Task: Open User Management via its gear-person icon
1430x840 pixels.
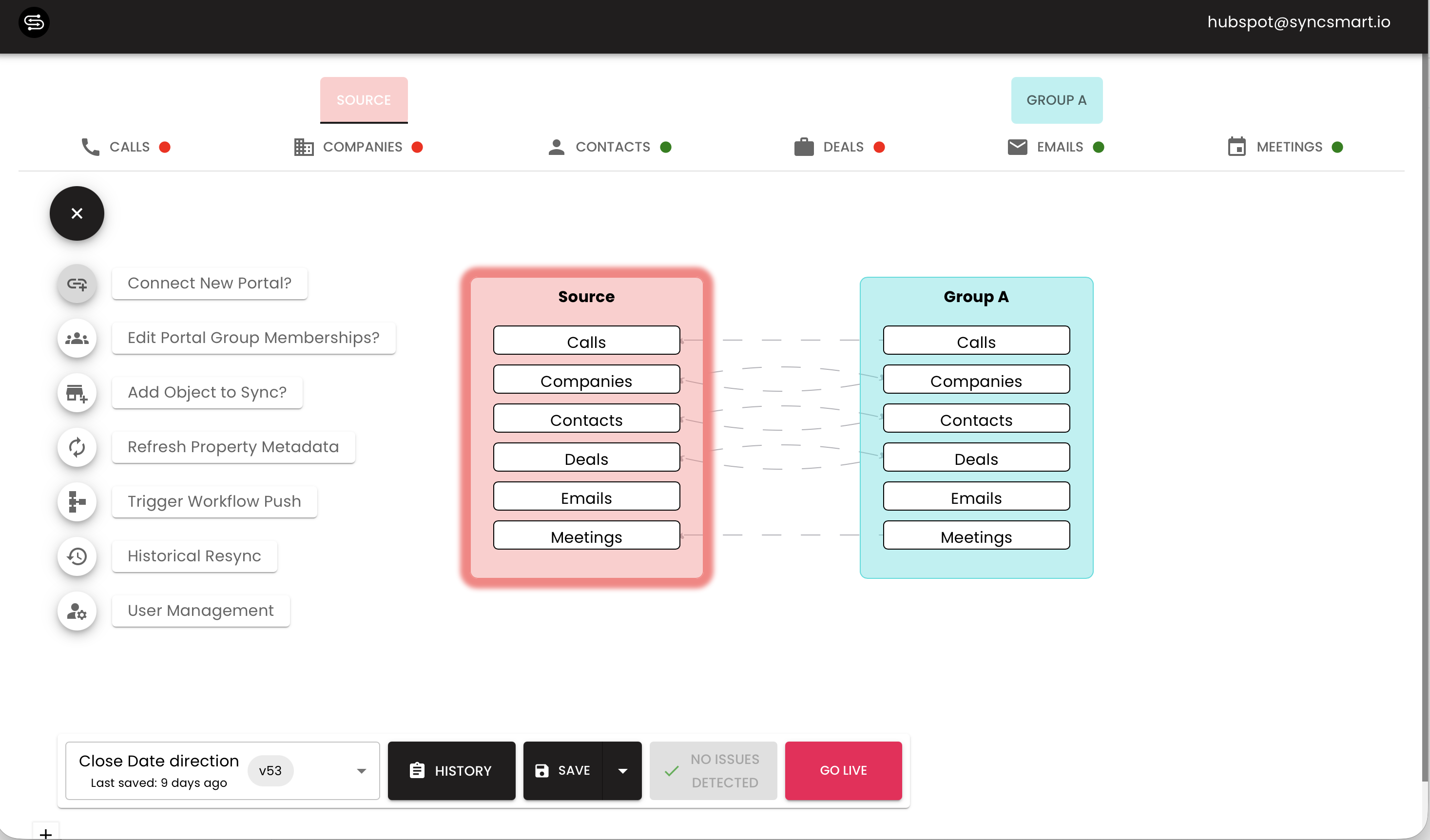Action: (x=77, y=611)
